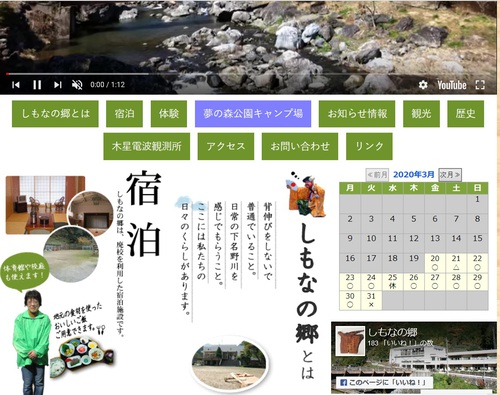Screen dimensions: 500x395
Task: Click the meal dishes photo
Action: (82, 358)
